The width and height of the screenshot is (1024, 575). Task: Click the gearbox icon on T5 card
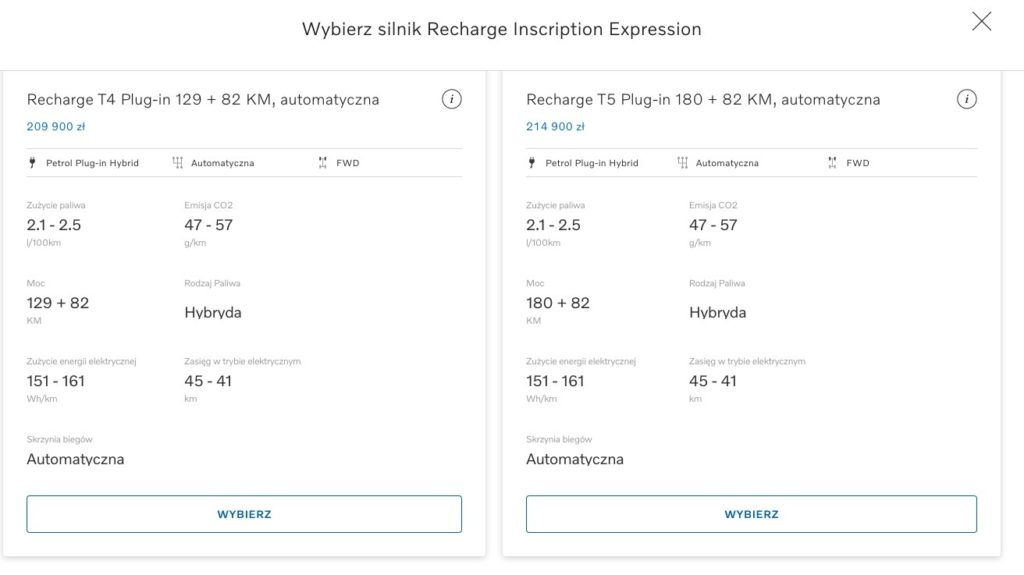click(x=682, y=163)
